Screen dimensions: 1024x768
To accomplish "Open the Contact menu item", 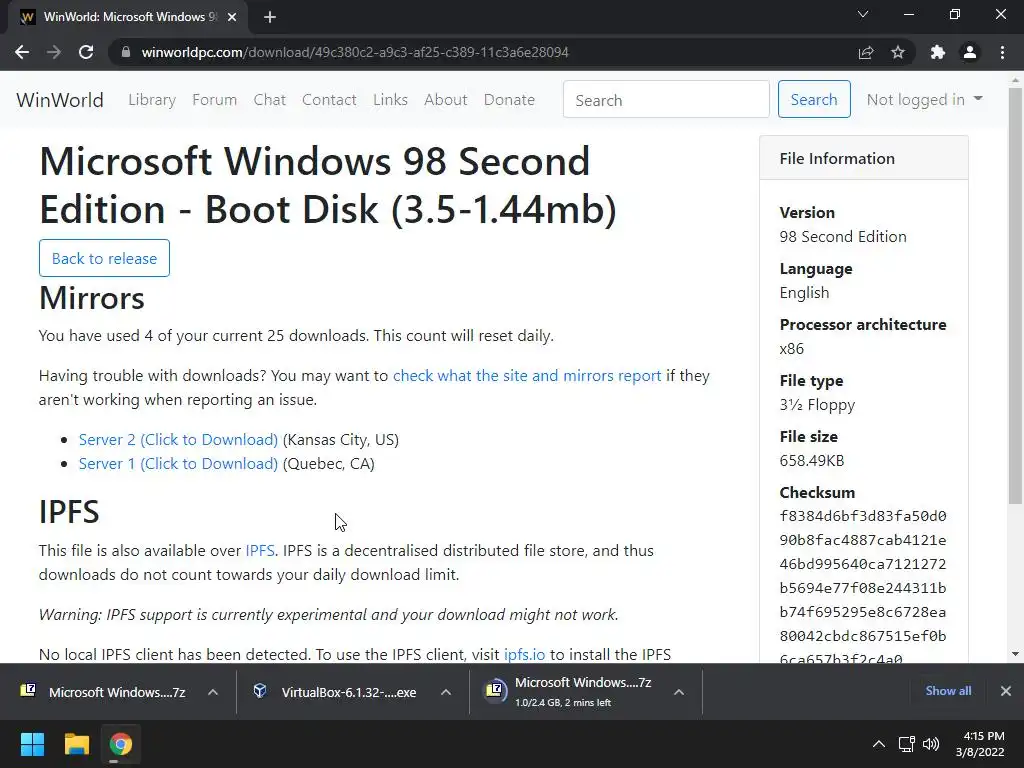I will click(329, 99).
